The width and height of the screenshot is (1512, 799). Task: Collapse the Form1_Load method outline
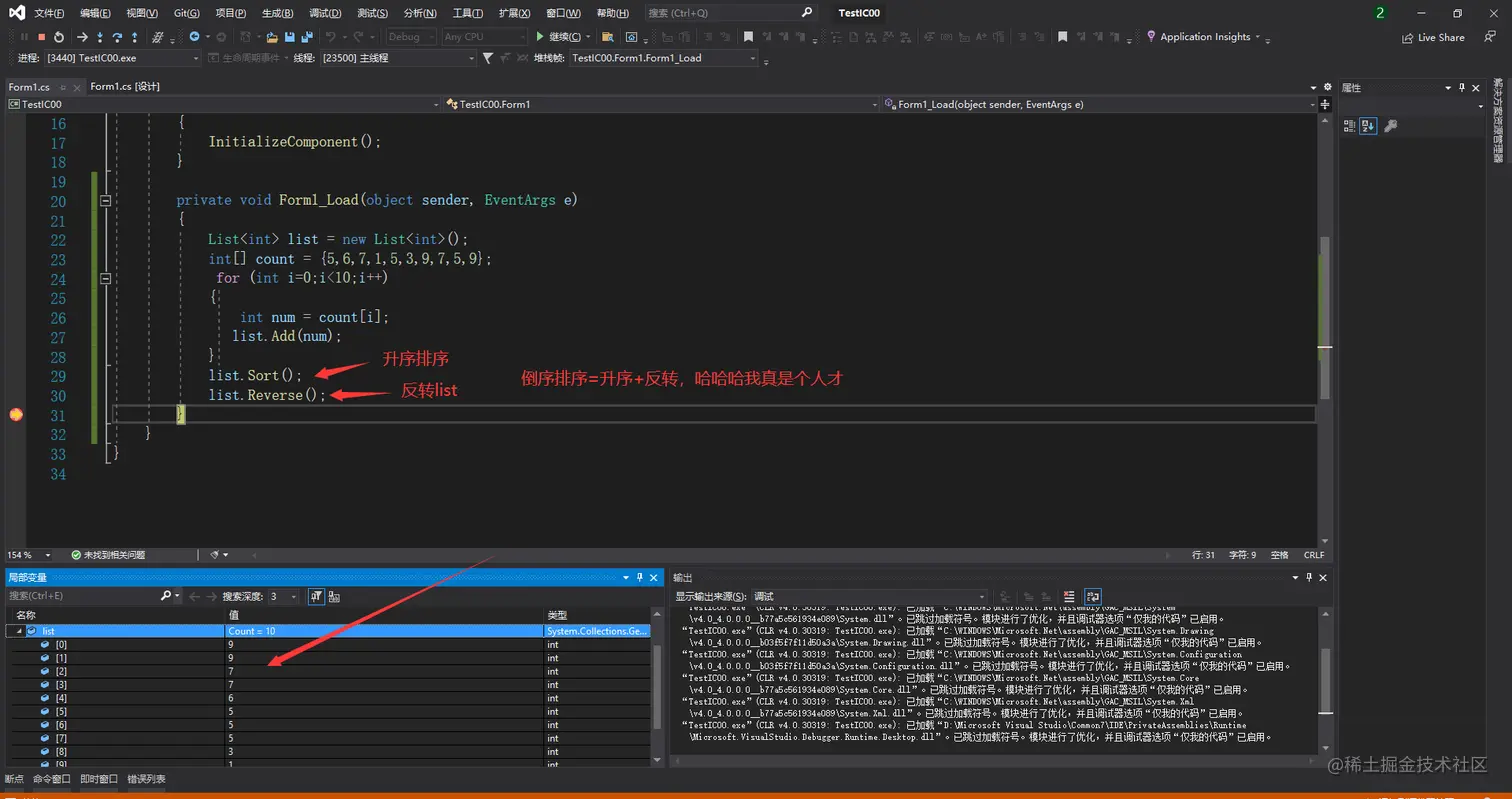pos(105,200)
